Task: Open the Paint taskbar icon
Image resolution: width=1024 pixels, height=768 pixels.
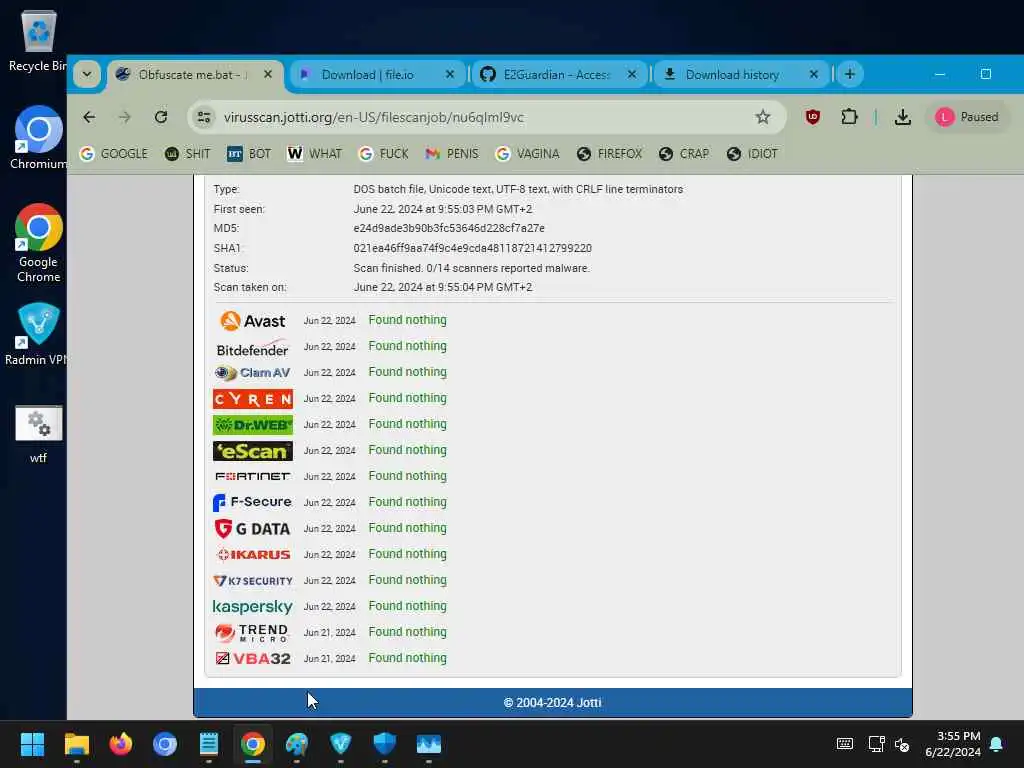Action: point(296,744)
